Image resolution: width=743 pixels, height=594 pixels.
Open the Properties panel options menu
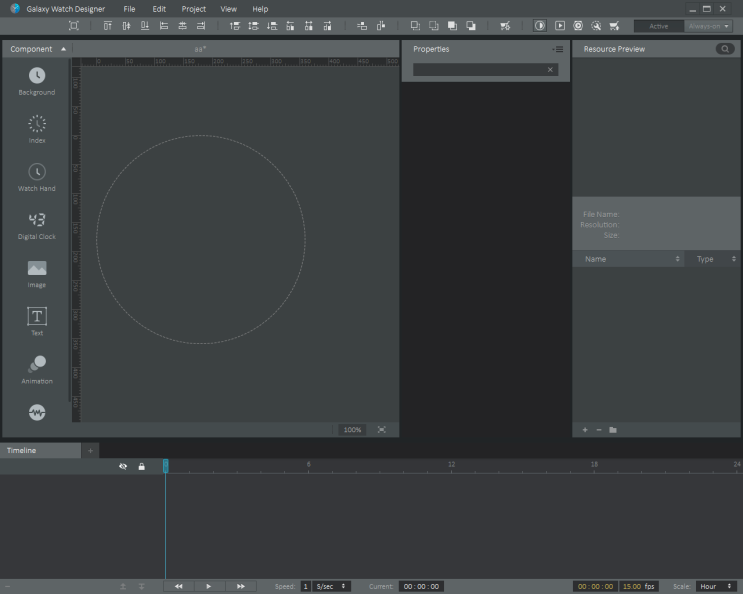558,49
